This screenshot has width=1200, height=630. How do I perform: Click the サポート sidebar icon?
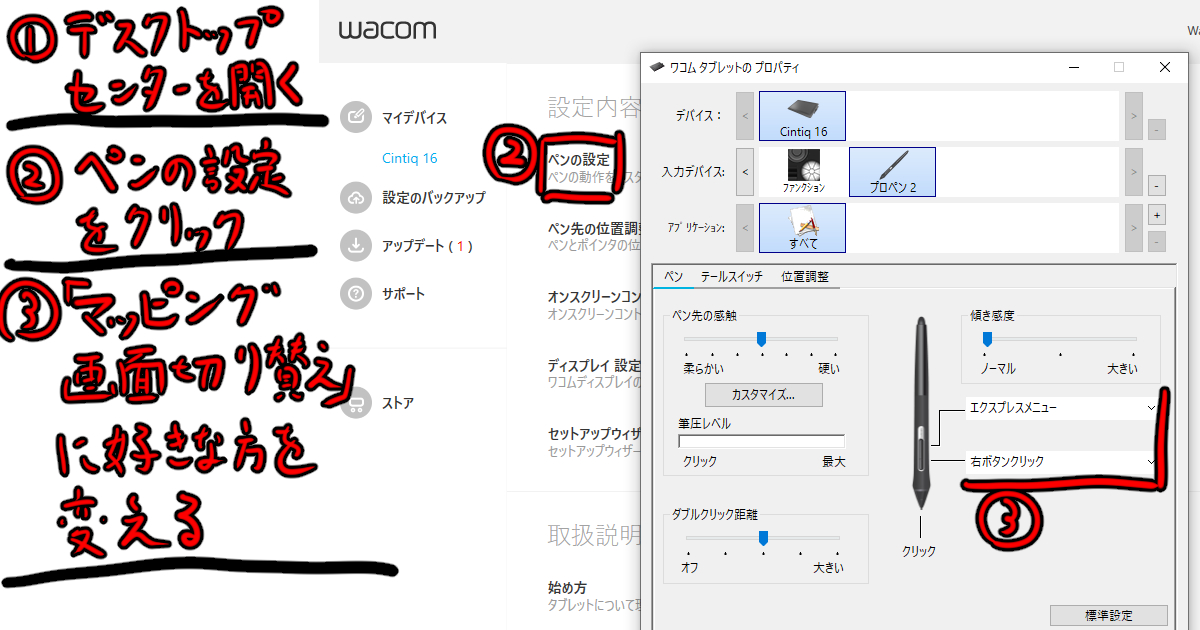click(357, 293)
